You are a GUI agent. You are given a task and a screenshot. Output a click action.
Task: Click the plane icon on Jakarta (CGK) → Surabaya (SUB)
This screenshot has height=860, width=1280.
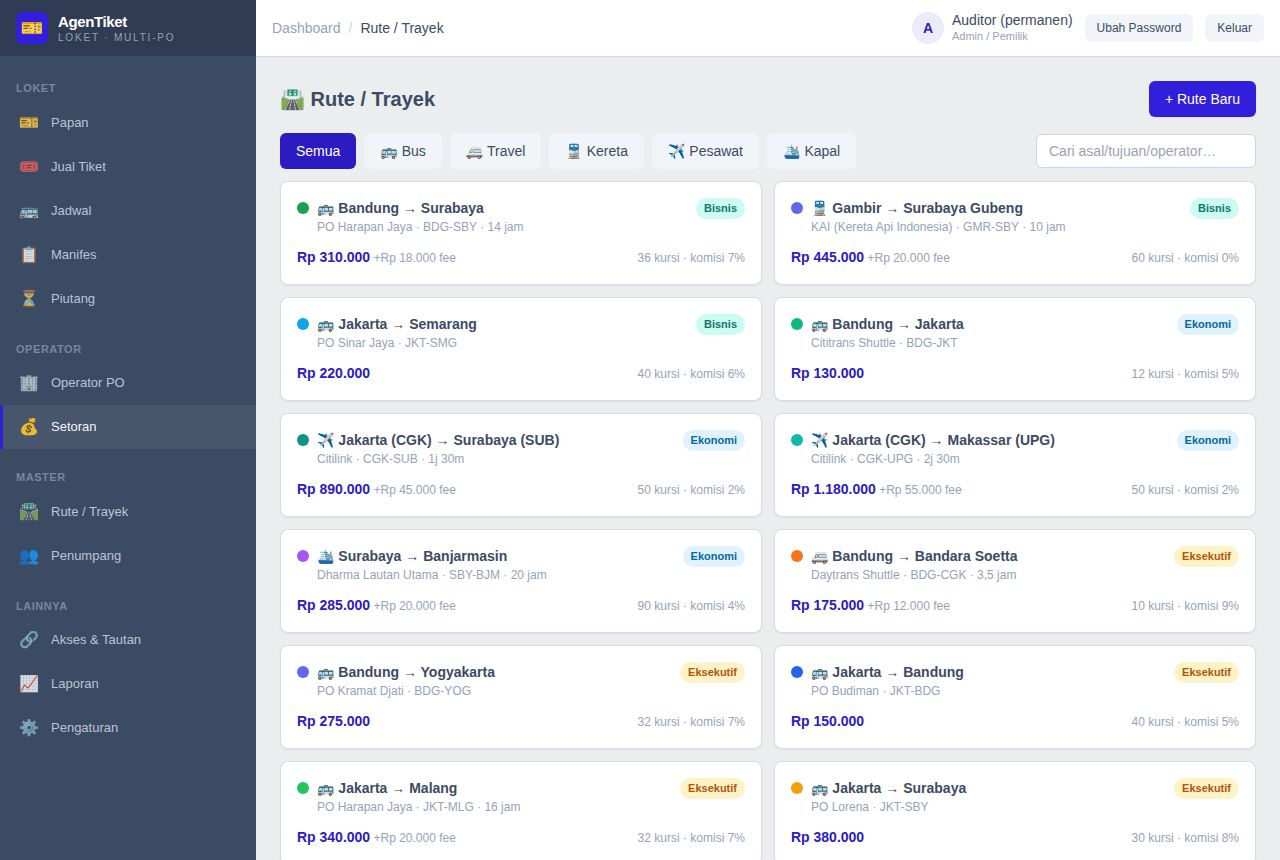pos(326,440)
